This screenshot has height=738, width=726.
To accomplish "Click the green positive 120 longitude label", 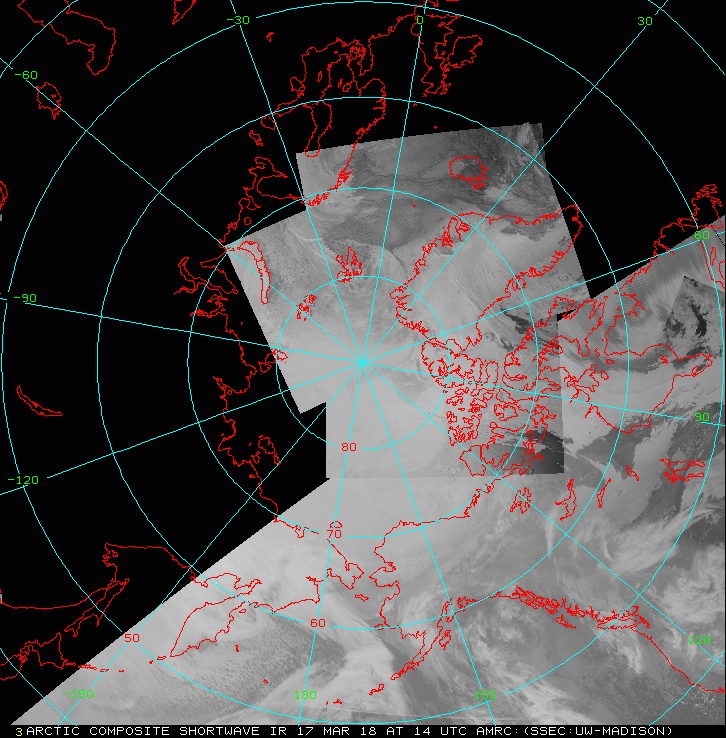I will [x=700, y=640].
